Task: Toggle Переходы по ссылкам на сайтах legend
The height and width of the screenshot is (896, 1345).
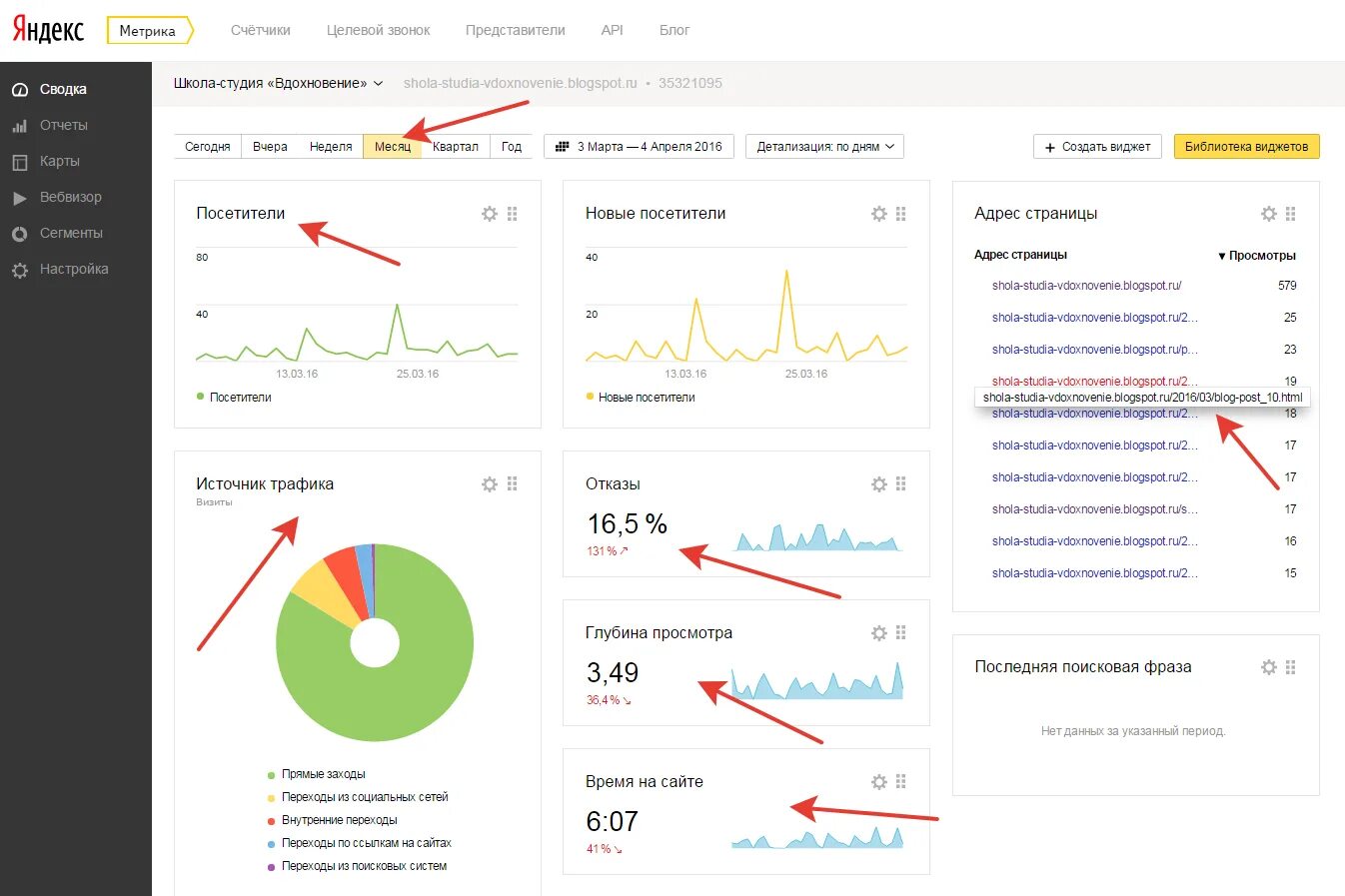Action: [x=360, y=843]
